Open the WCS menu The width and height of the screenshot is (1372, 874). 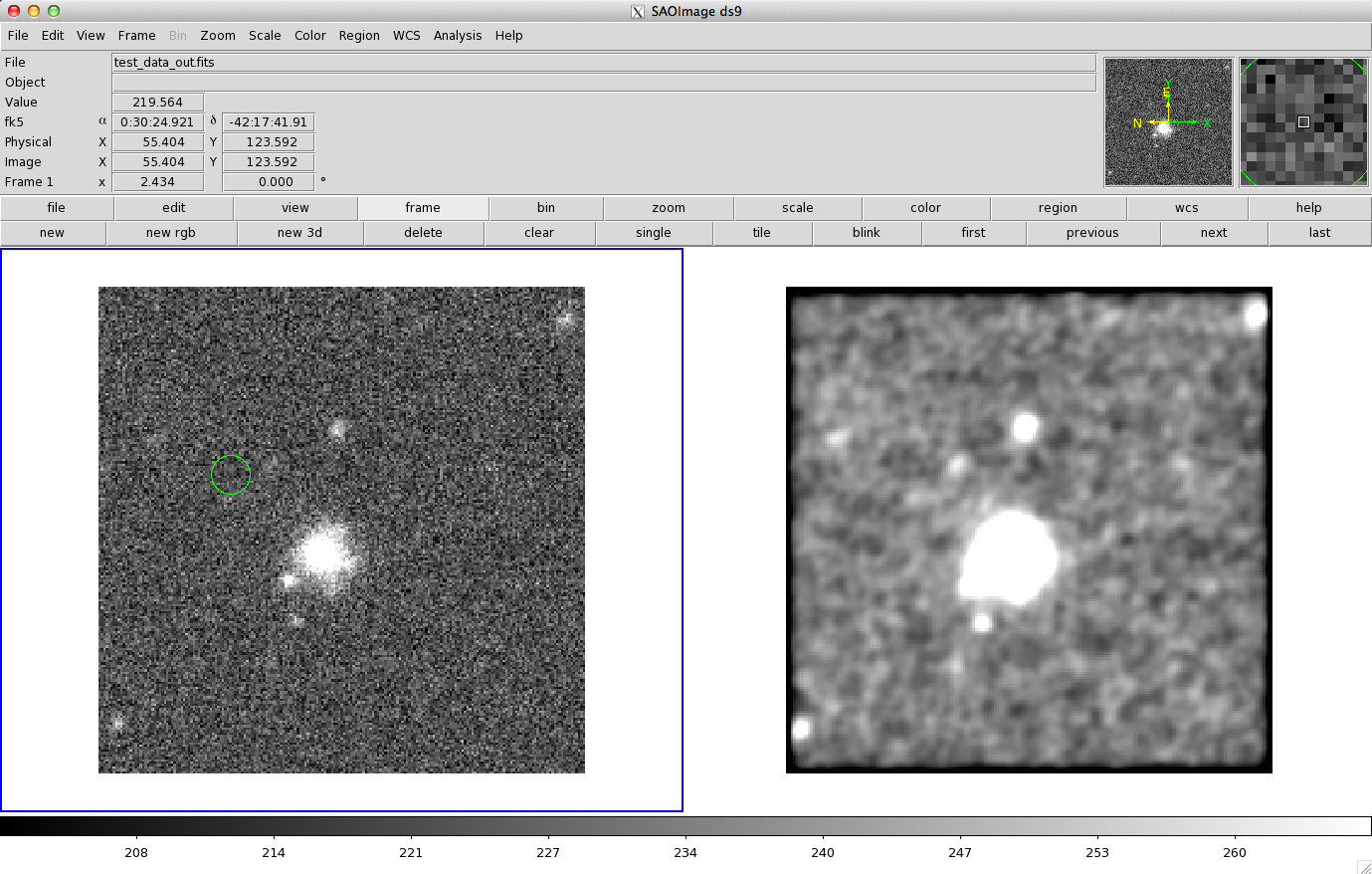407,35
